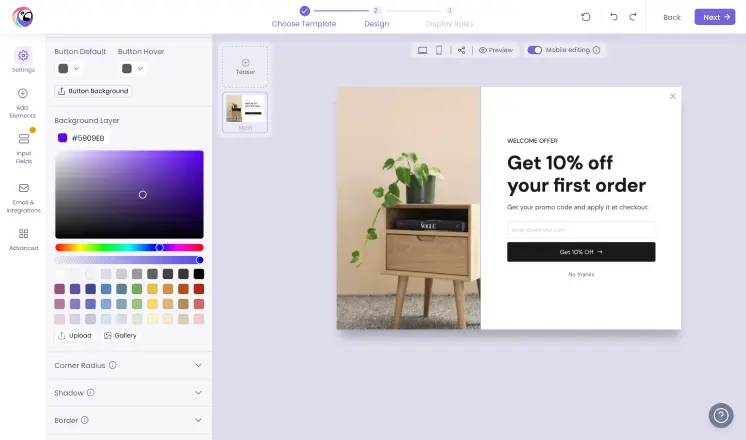Click the Next button

tap(715, 17)
